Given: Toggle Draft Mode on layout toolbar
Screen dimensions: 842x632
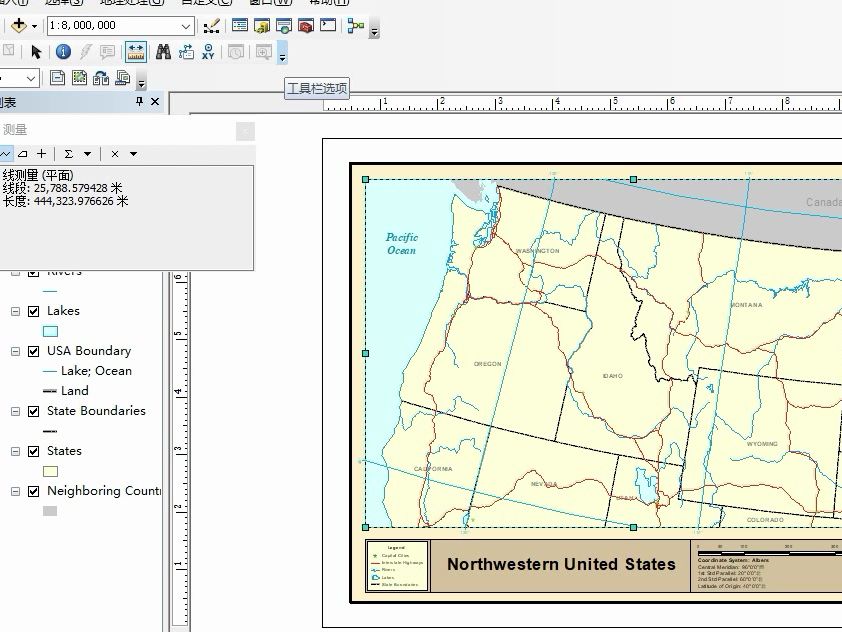Looking at the screenshot, I should click(57, 78).
